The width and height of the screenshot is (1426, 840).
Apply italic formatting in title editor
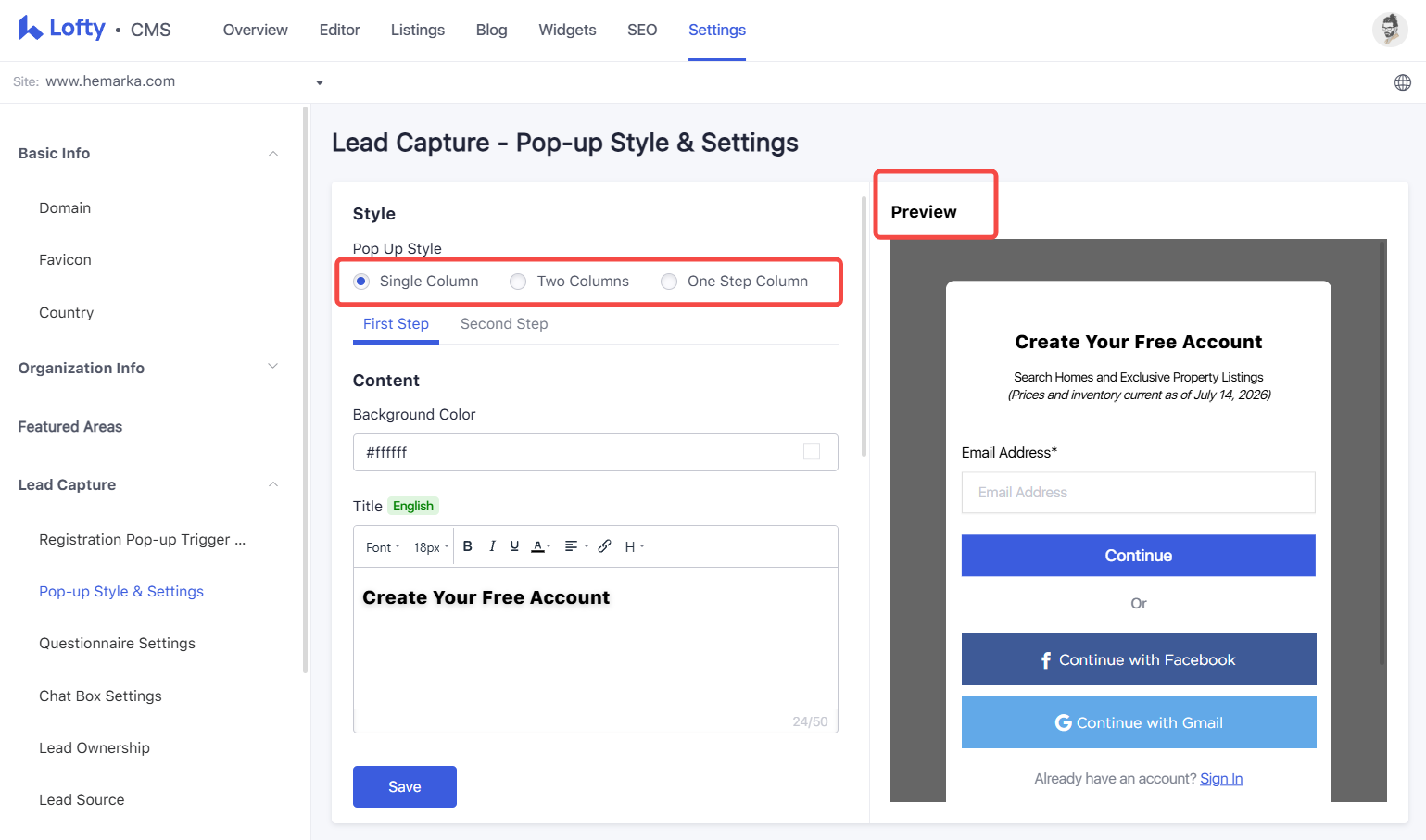[492, 546]
